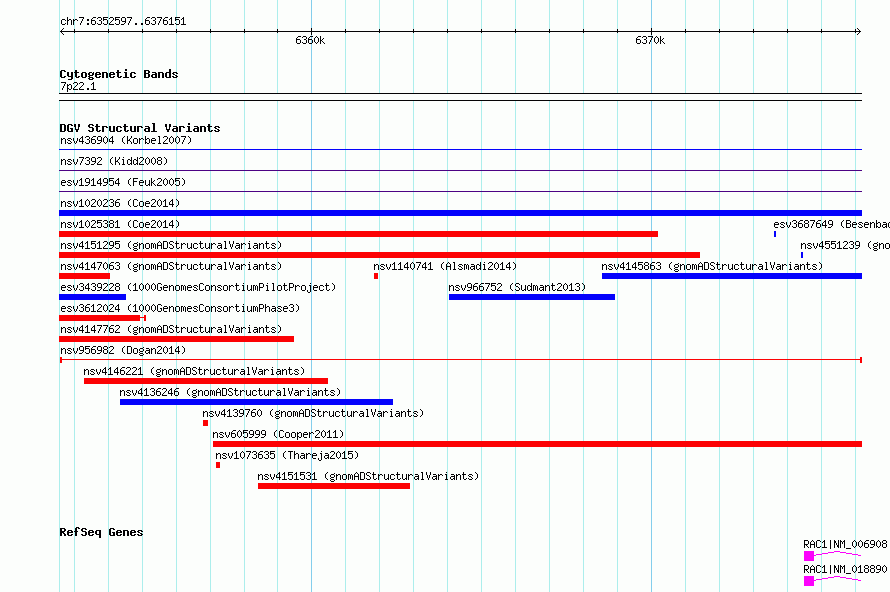This screenshot has height=592, width=890.
Task: Click the blue bar of nsv4136246
Action: tap(256, 402)
